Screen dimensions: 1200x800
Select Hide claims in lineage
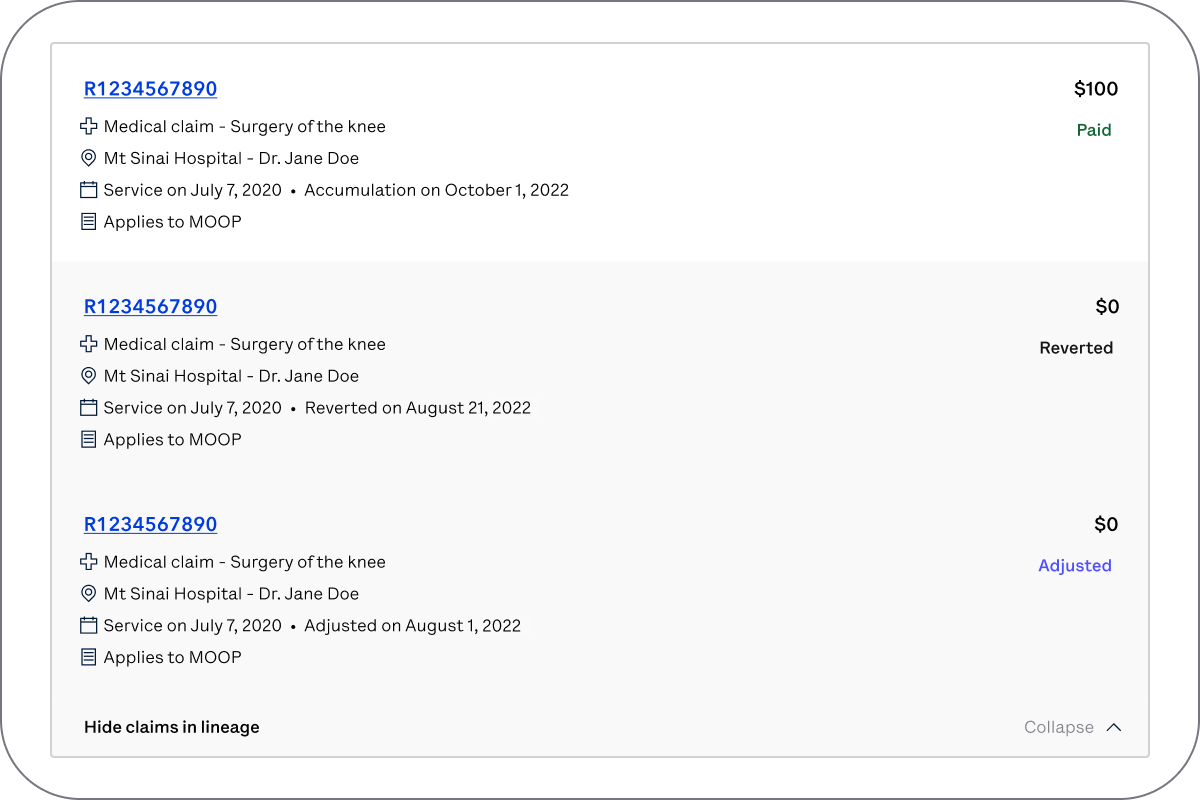(172, 727)
